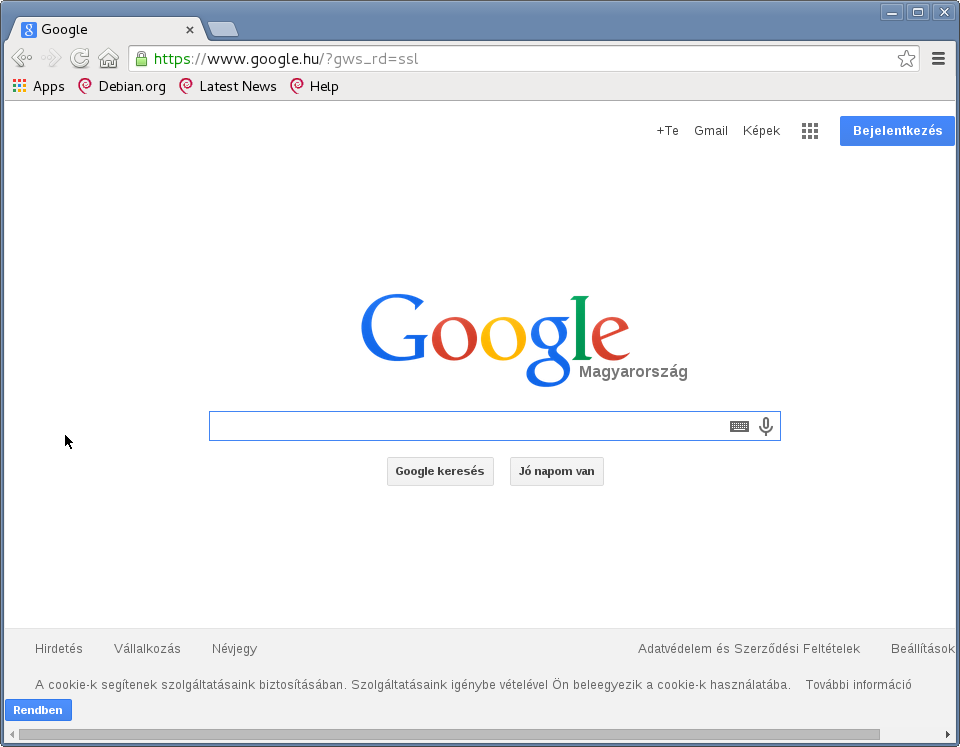Go back using the browser back arrow
This screenshot has height=747, width=960.
[x=22, y=58]
